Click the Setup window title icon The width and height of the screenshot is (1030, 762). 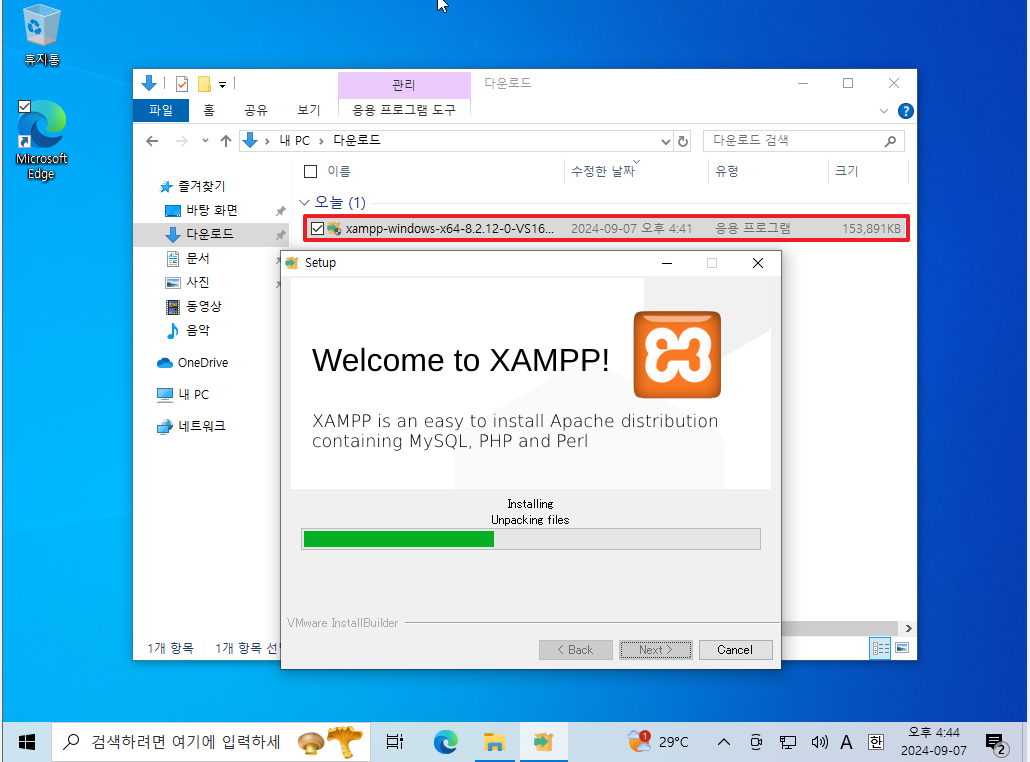click(x=292, y=263)
